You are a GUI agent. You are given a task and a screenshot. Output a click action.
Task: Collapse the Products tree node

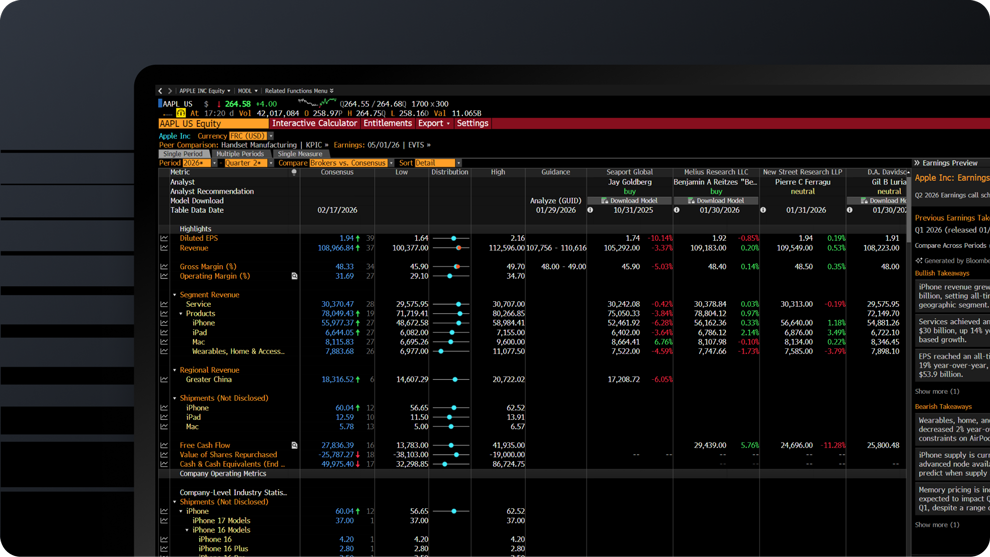click(181, 314)
